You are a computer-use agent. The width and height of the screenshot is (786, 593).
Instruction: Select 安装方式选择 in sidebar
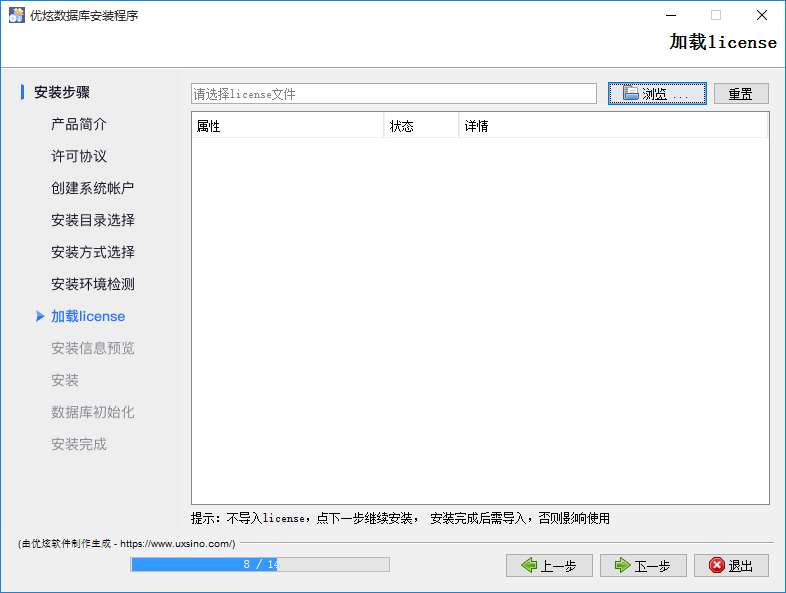click(92, 252)
